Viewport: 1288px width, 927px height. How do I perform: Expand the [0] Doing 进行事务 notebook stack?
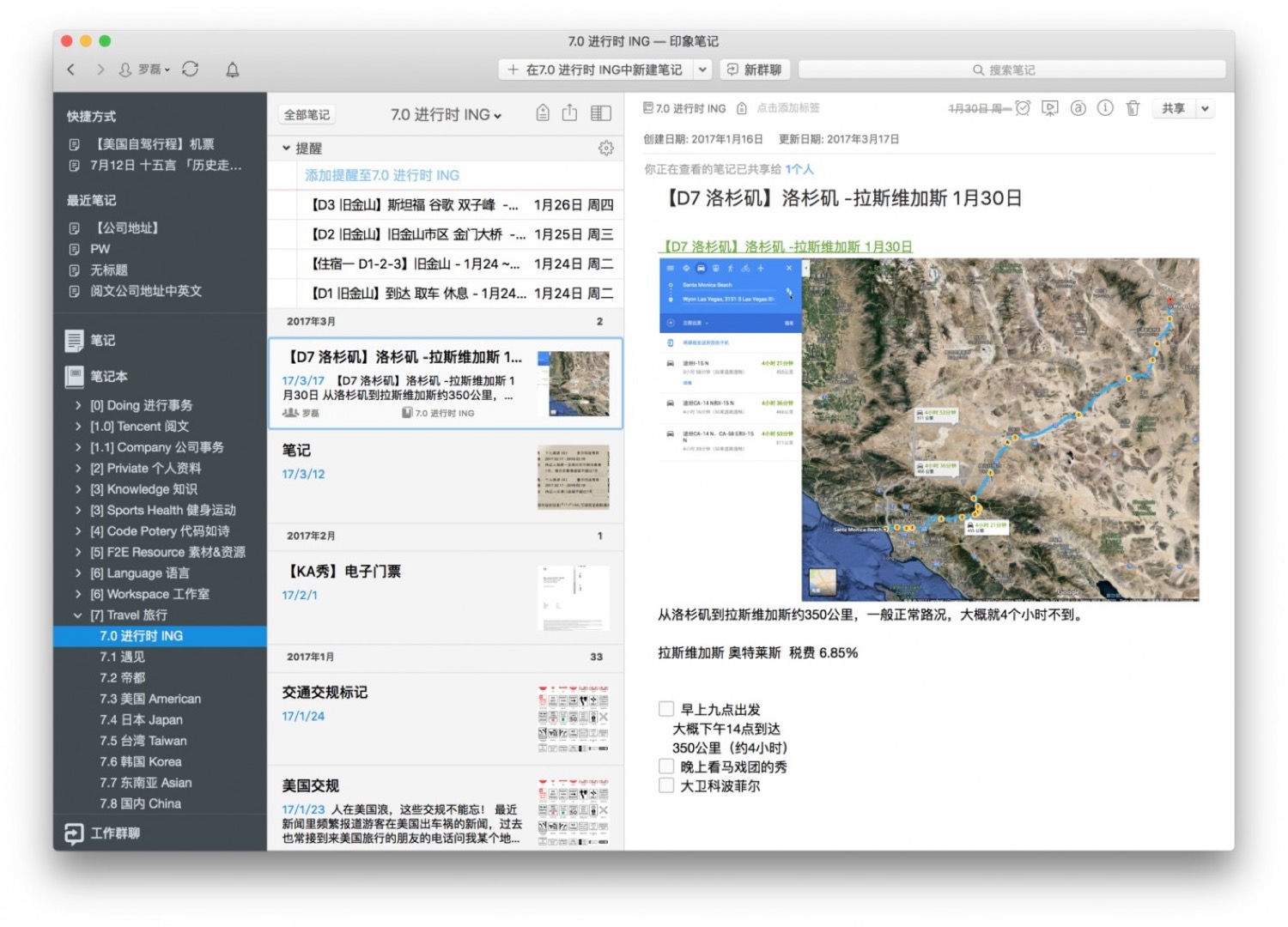(x=78, y=405)
